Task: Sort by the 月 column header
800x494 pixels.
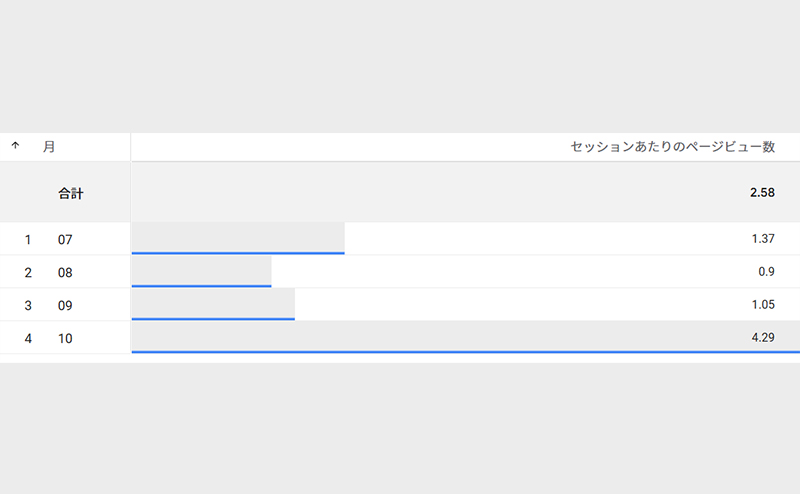Action: [48, 147]
